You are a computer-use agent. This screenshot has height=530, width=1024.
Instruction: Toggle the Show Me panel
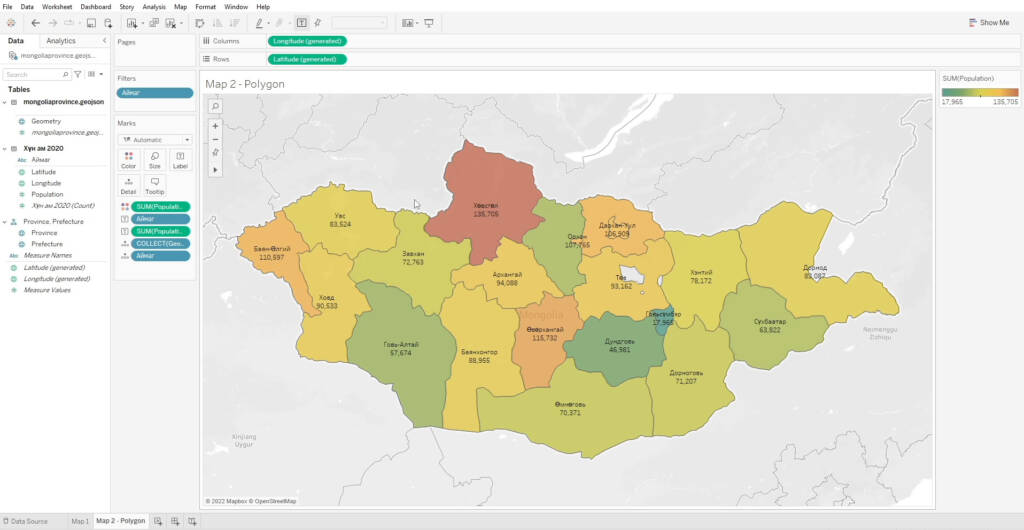[988, 23]
